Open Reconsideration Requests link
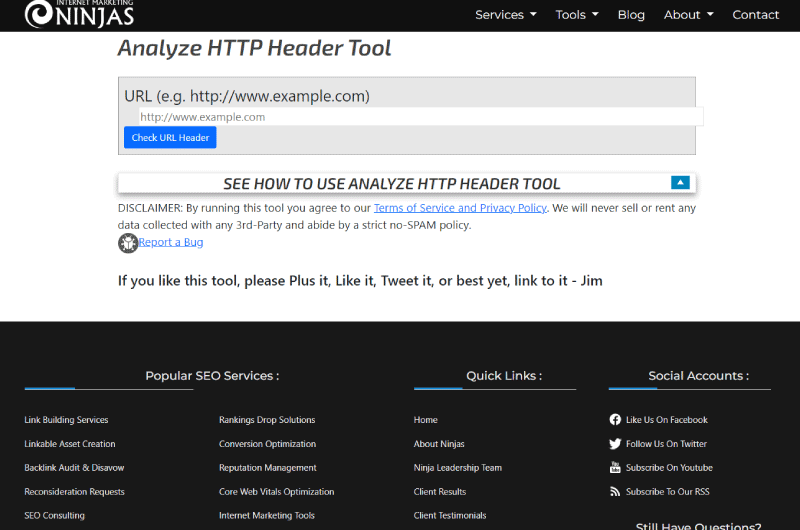 click(x=74, y=491)
